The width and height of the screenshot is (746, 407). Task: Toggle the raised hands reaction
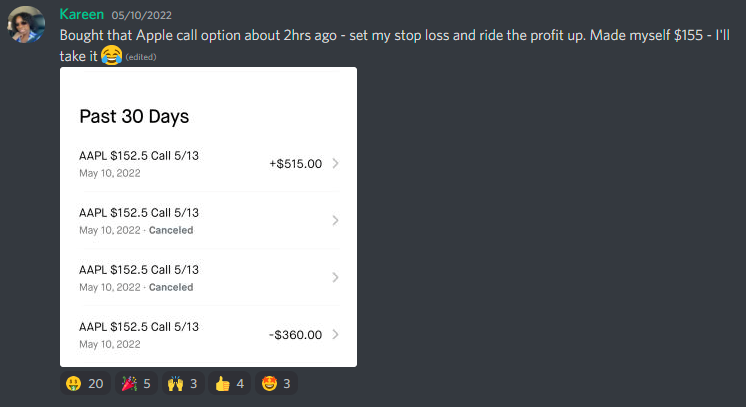pos(183,384)
